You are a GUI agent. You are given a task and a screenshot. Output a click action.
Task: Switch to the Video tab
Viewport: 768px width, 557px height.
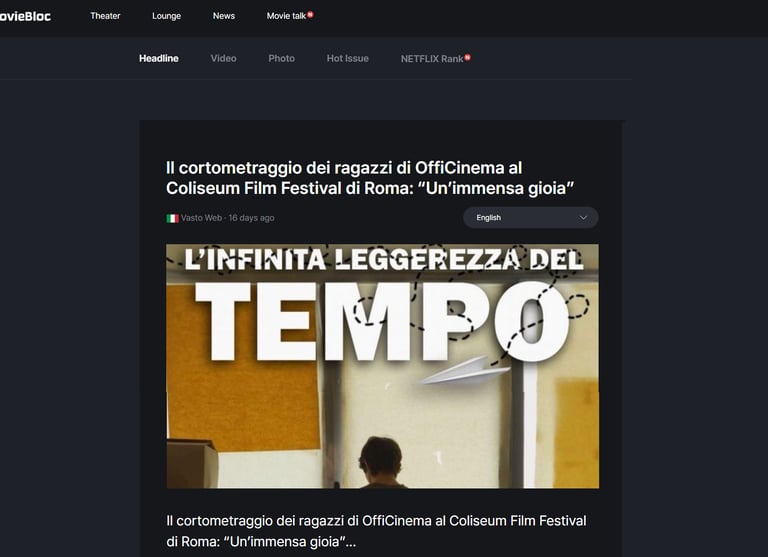[223, 58]
